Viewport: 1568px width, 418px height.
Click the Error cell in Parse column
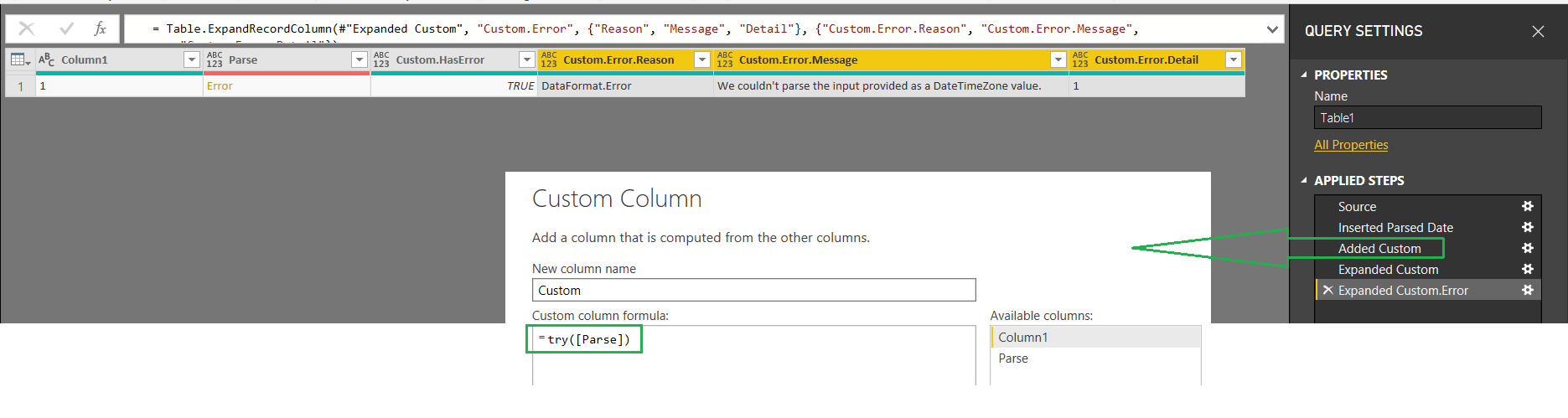tap(287, 85)
